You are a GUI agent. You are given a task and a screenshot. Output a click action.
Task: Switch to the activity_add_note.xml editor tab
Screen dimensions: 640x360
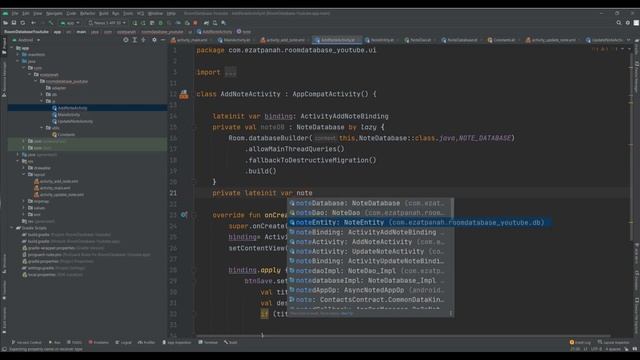(282, 40)
